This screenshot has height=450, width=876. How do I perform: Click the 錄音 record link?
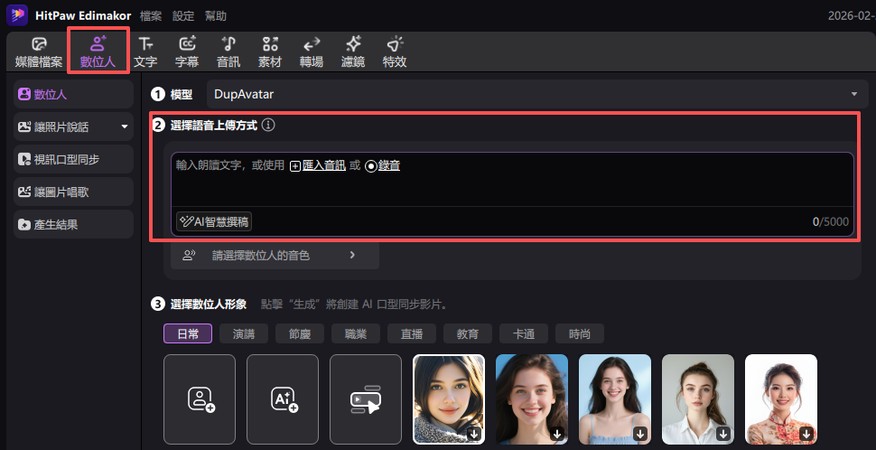pos(383,165)
